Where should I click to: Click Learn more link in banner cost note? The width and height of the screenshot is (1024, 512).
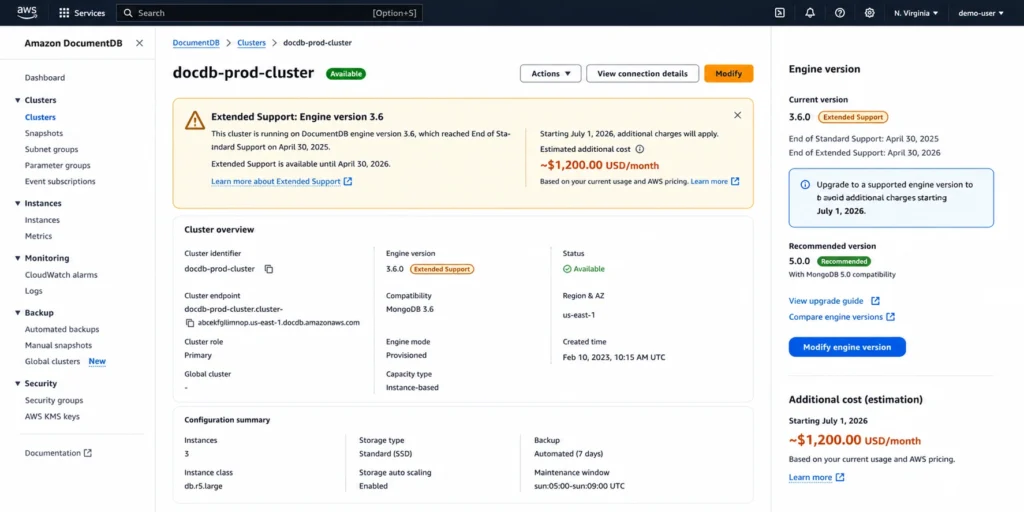tap(709, 182)
